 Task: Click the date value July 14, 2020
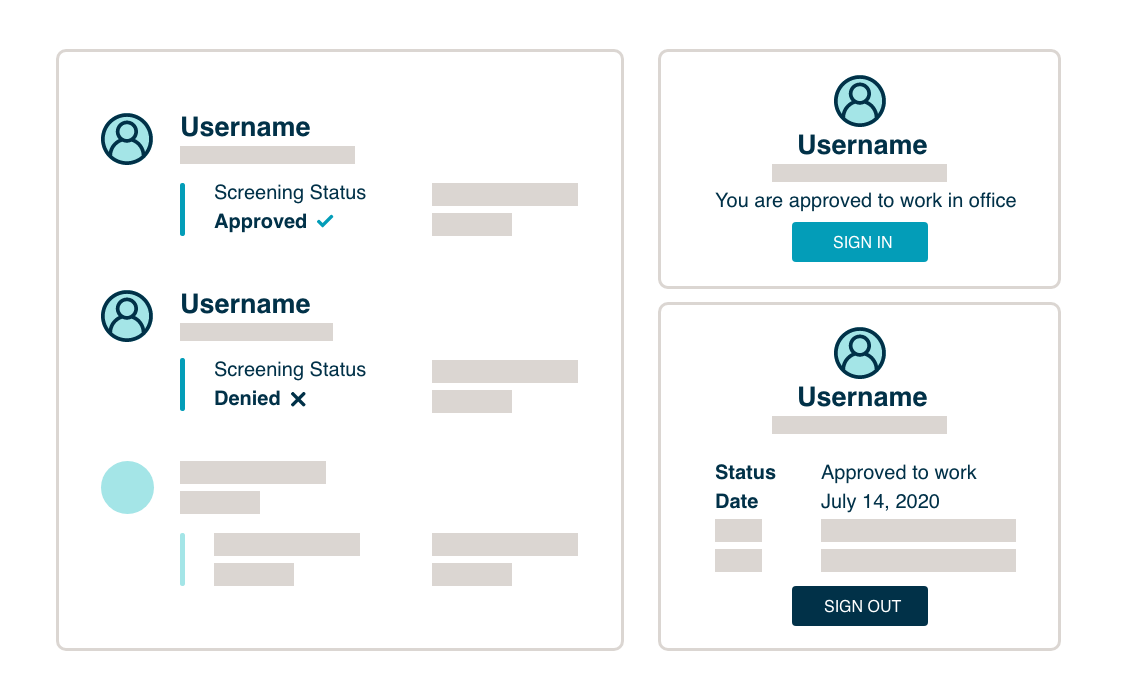point(880,502)
